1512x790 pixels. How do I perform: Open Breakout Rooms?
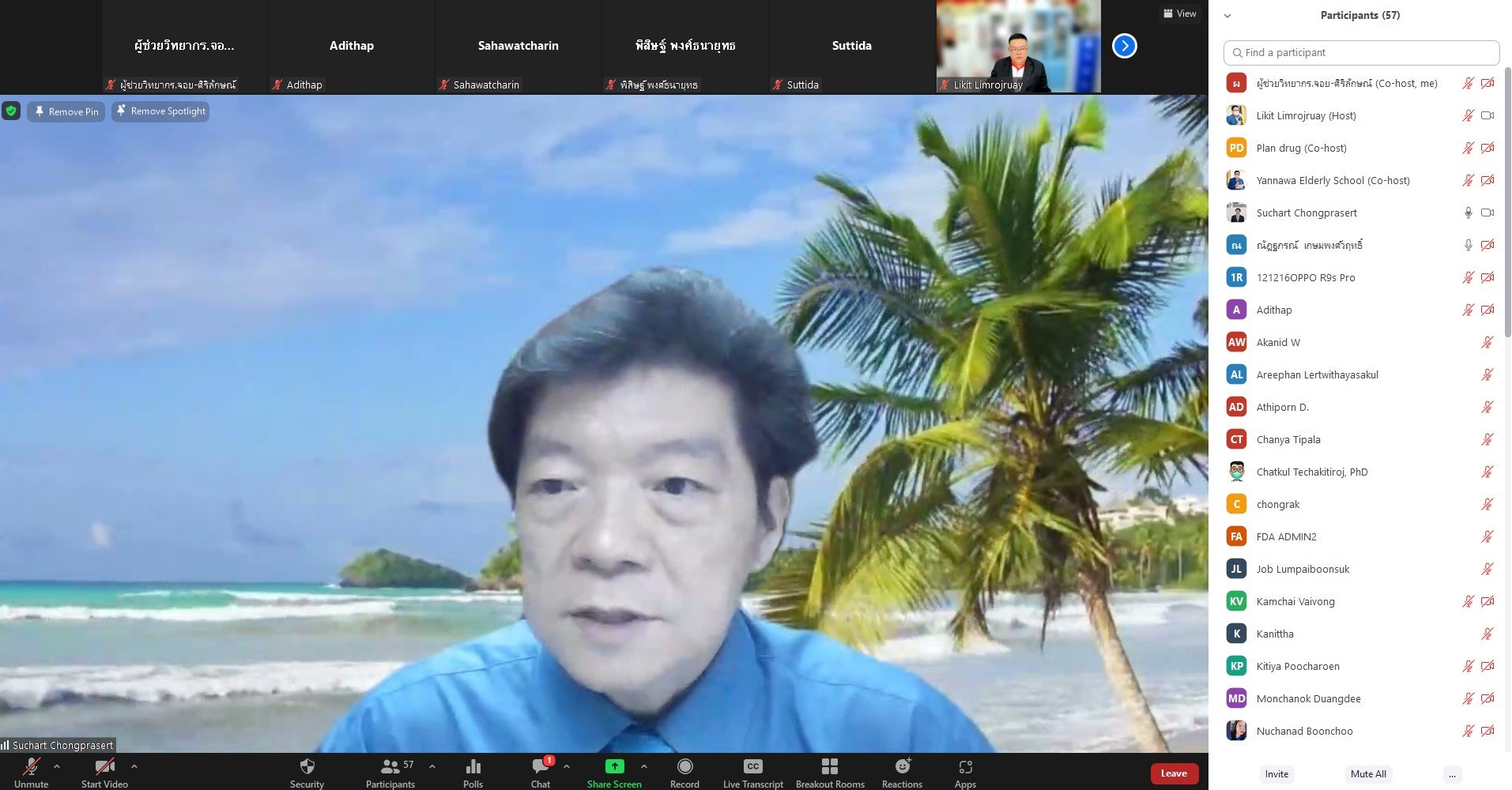pyautogui.click(x=829, y=771)
